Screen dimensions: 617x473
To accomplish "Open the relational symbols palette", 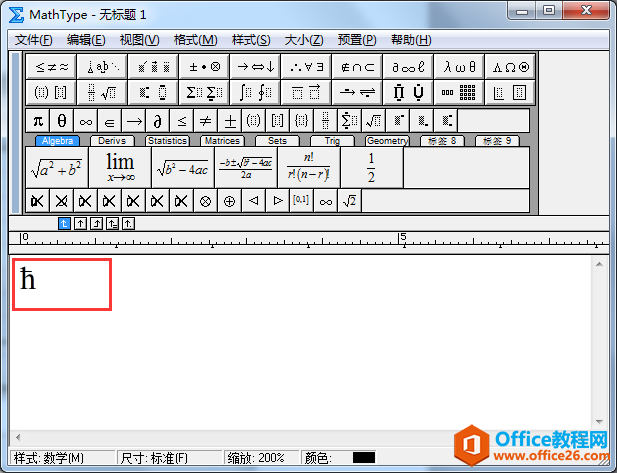I will coord(51,67).
